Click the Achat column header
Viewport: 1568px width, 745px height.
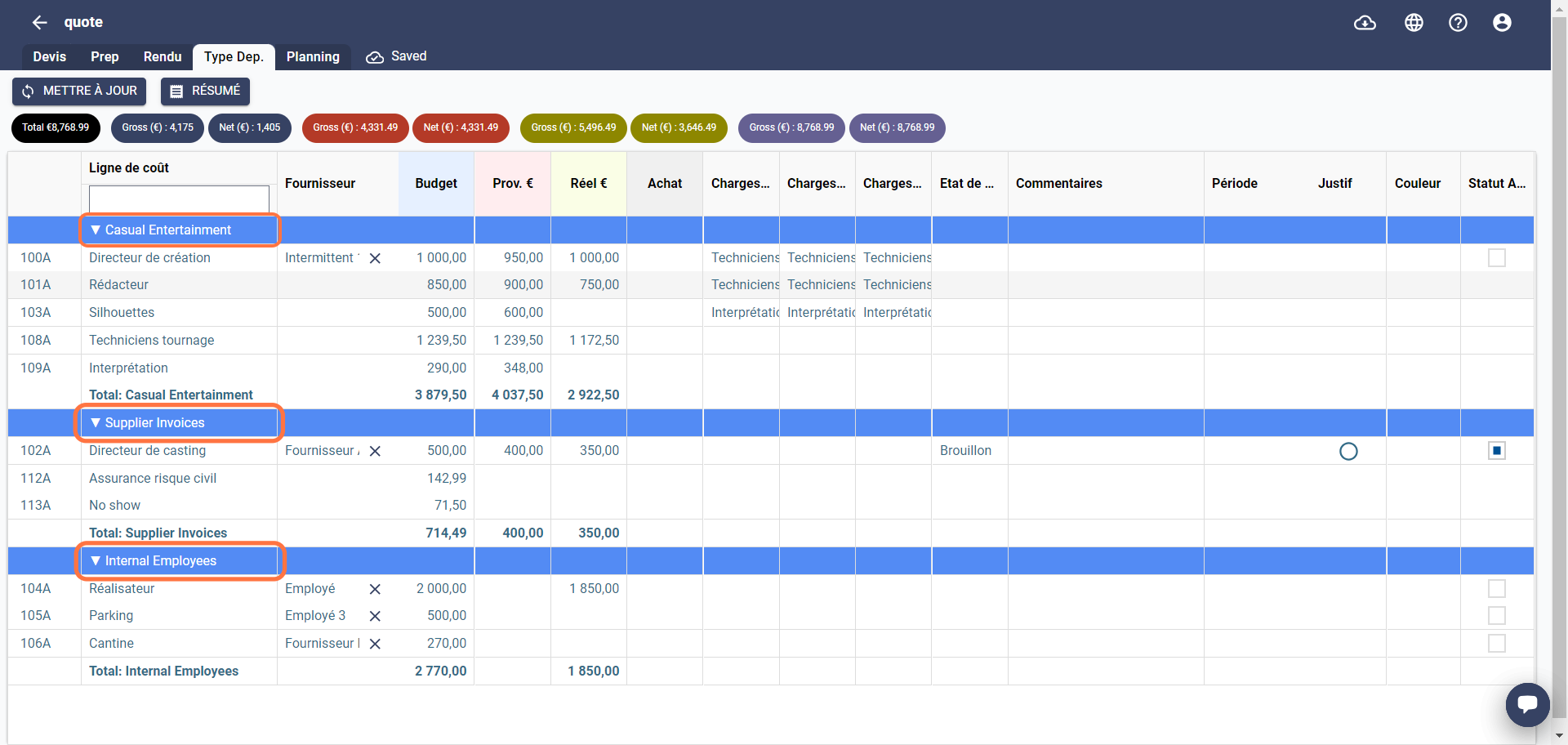(665, 184)
